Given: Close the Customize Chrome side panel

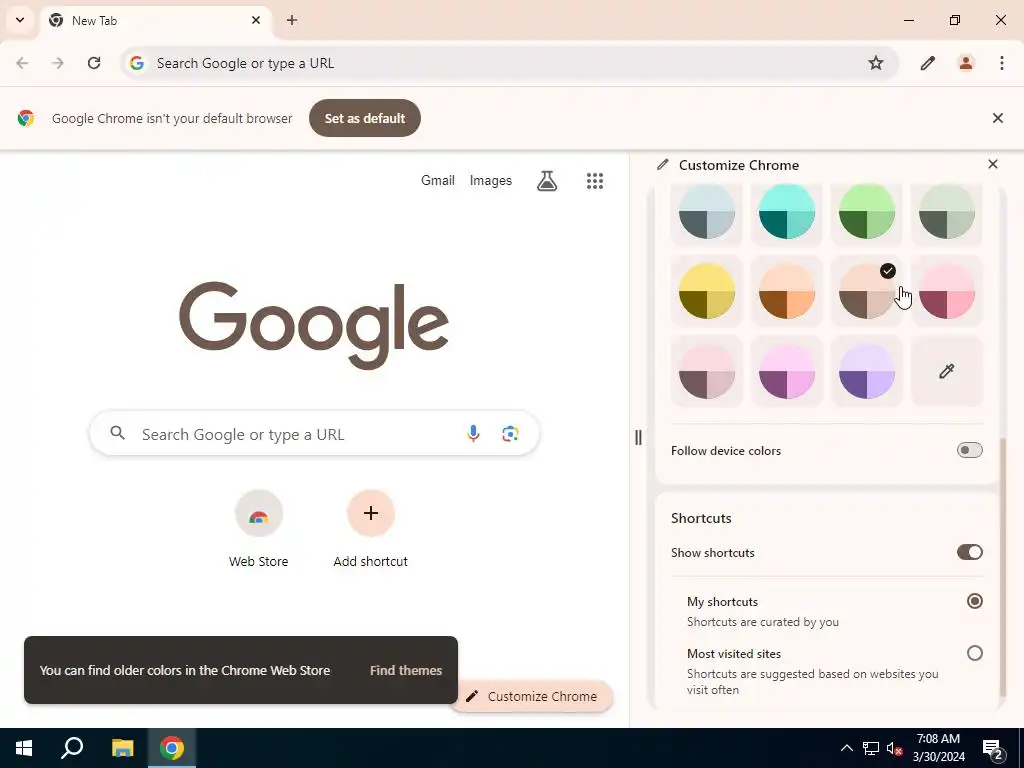Looking at the screenshot, I should click(x=993, y=164).
